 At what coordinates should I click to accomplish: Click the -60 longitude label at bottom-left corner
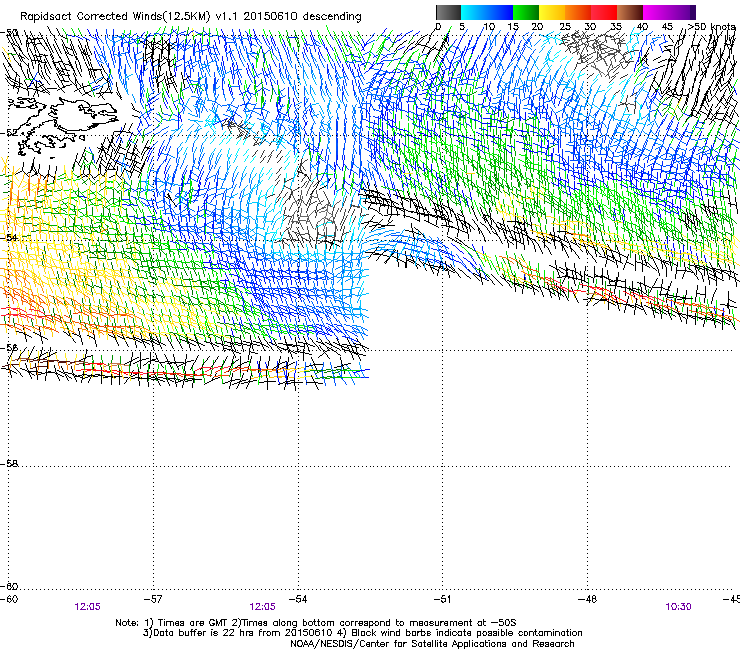(x=9, y=599)
